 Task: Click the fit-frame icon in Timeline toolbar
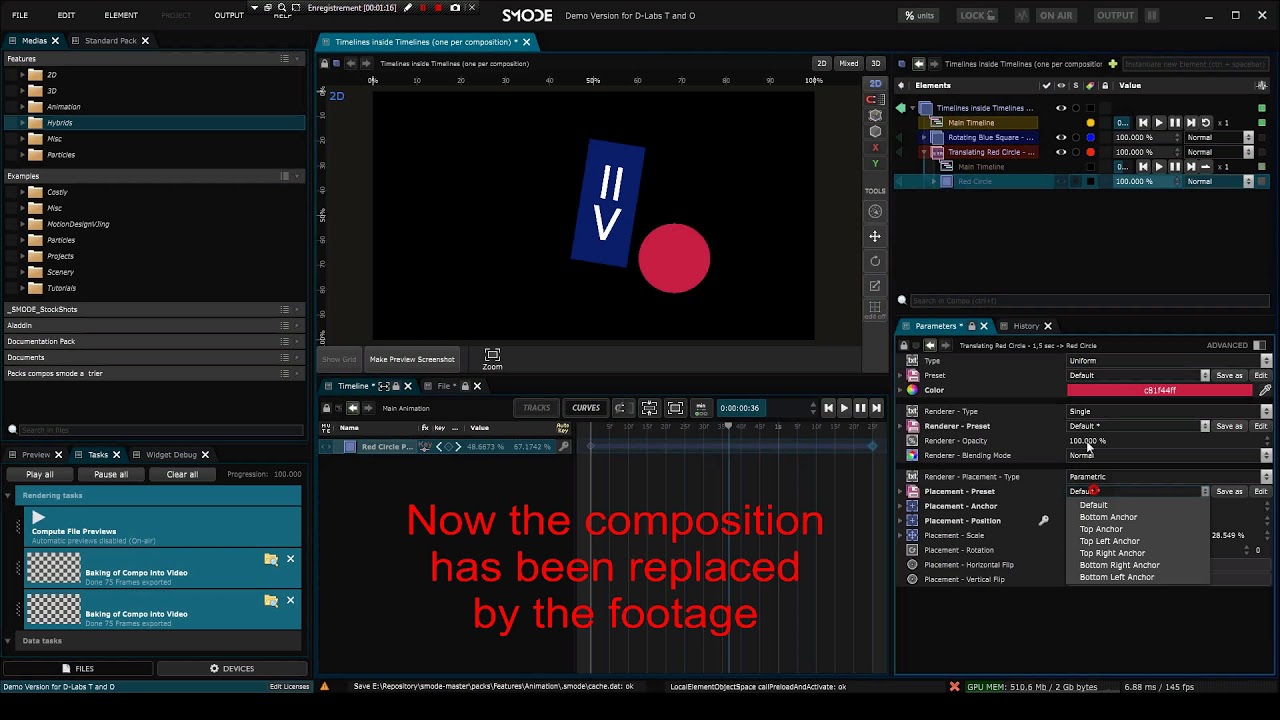(x=675, y=408)
